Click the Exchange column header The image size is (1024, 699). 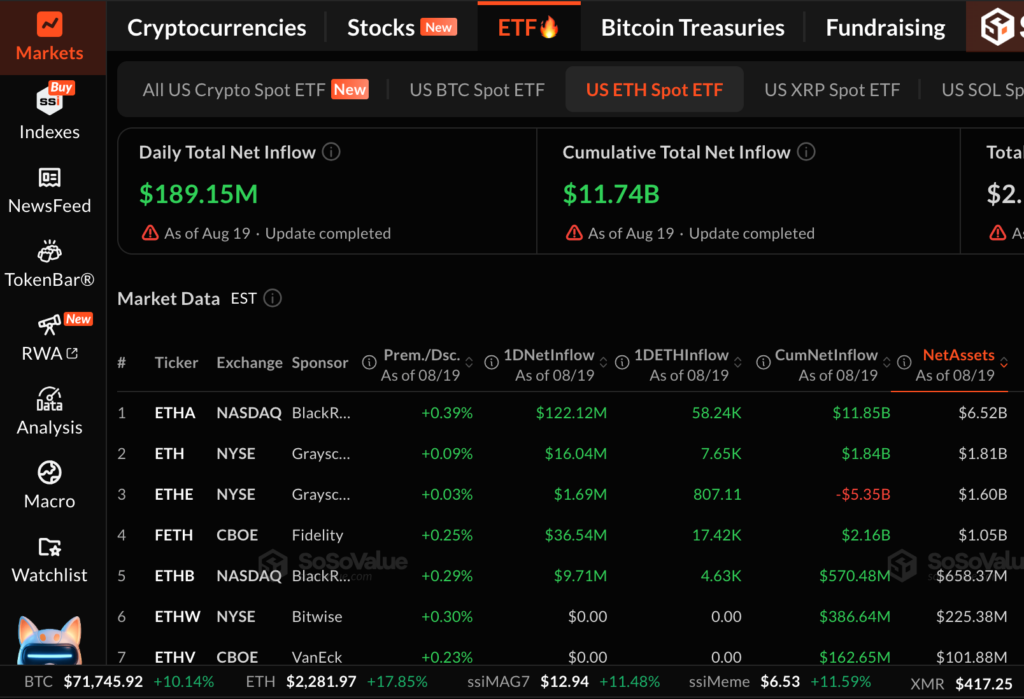(x=249, y=363)
